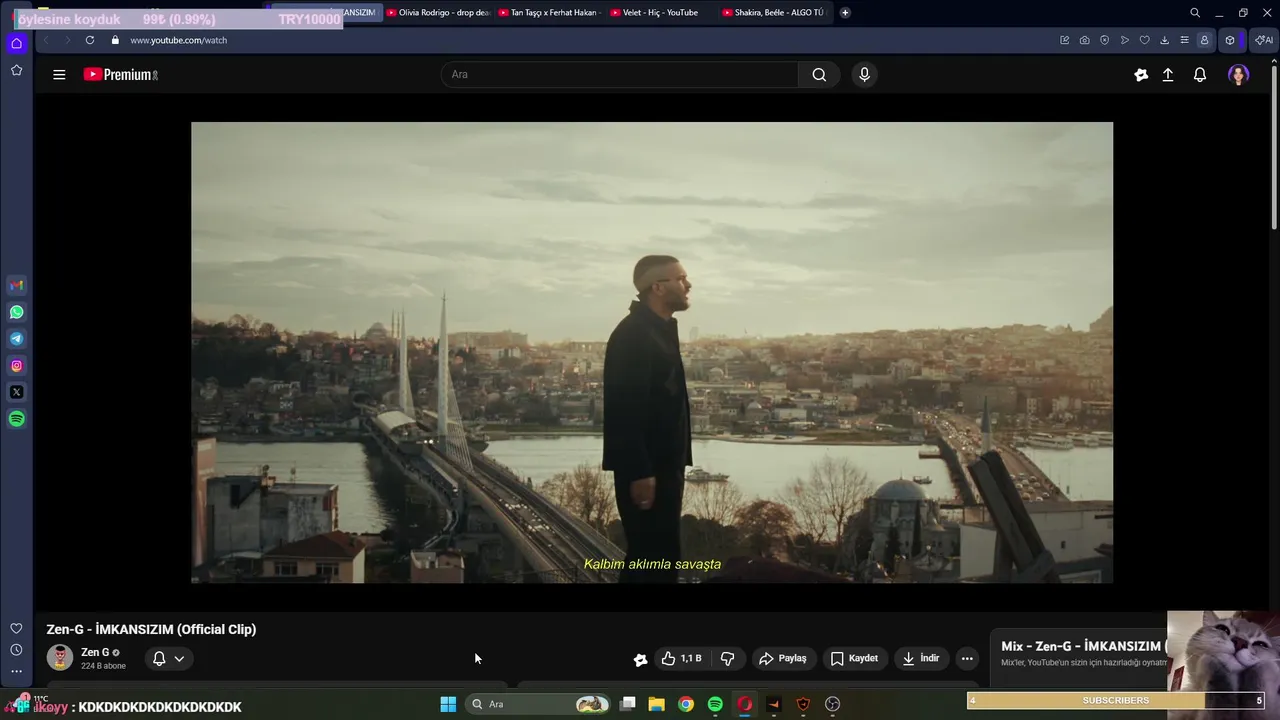Expand the subscription notification bell dropdown

click(169, 658)
